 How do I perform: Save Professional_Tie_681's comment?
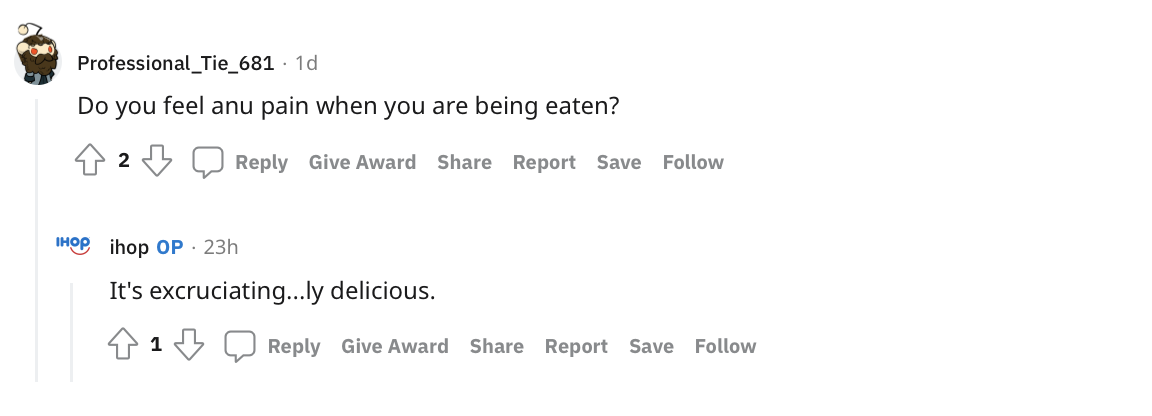[x=619, y=162]
